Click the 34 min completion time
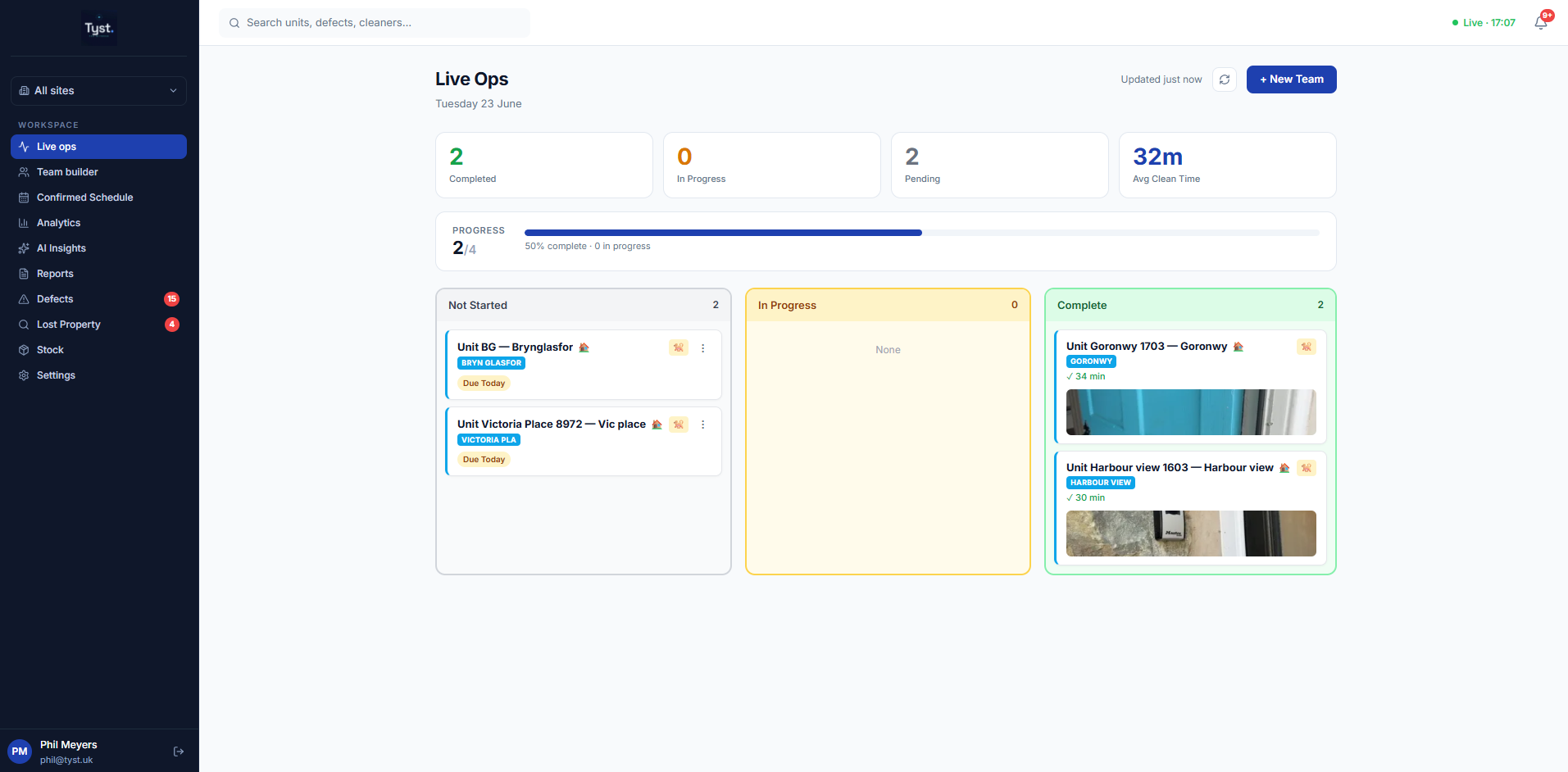1568x772 pixels. 1086,377
